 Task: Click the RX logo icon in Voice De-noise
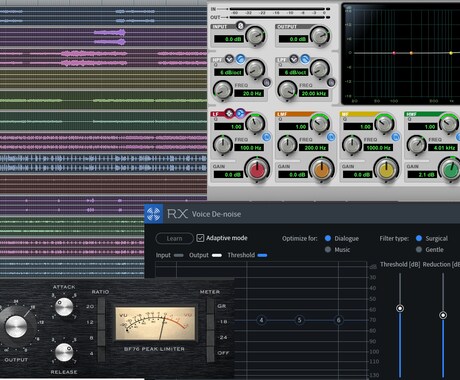(x=154, y=214)
